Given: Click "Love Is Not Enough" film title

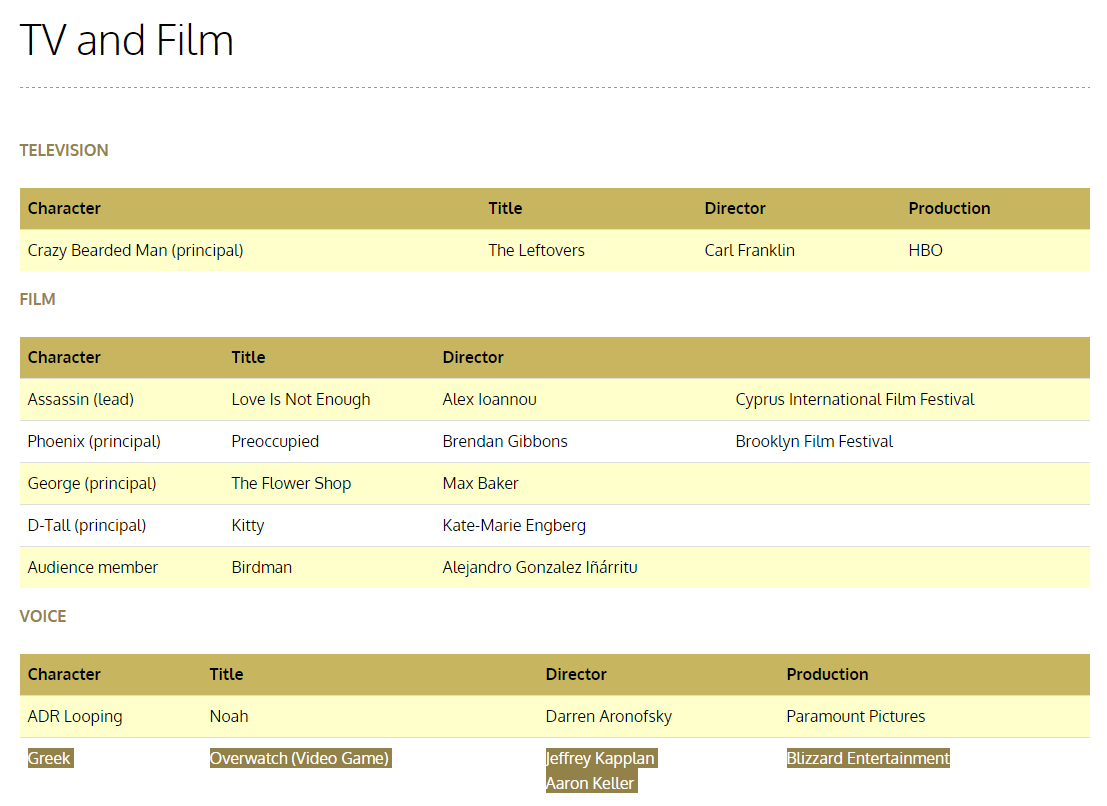Looking at the screenshot, I should (x=301, y=399).
